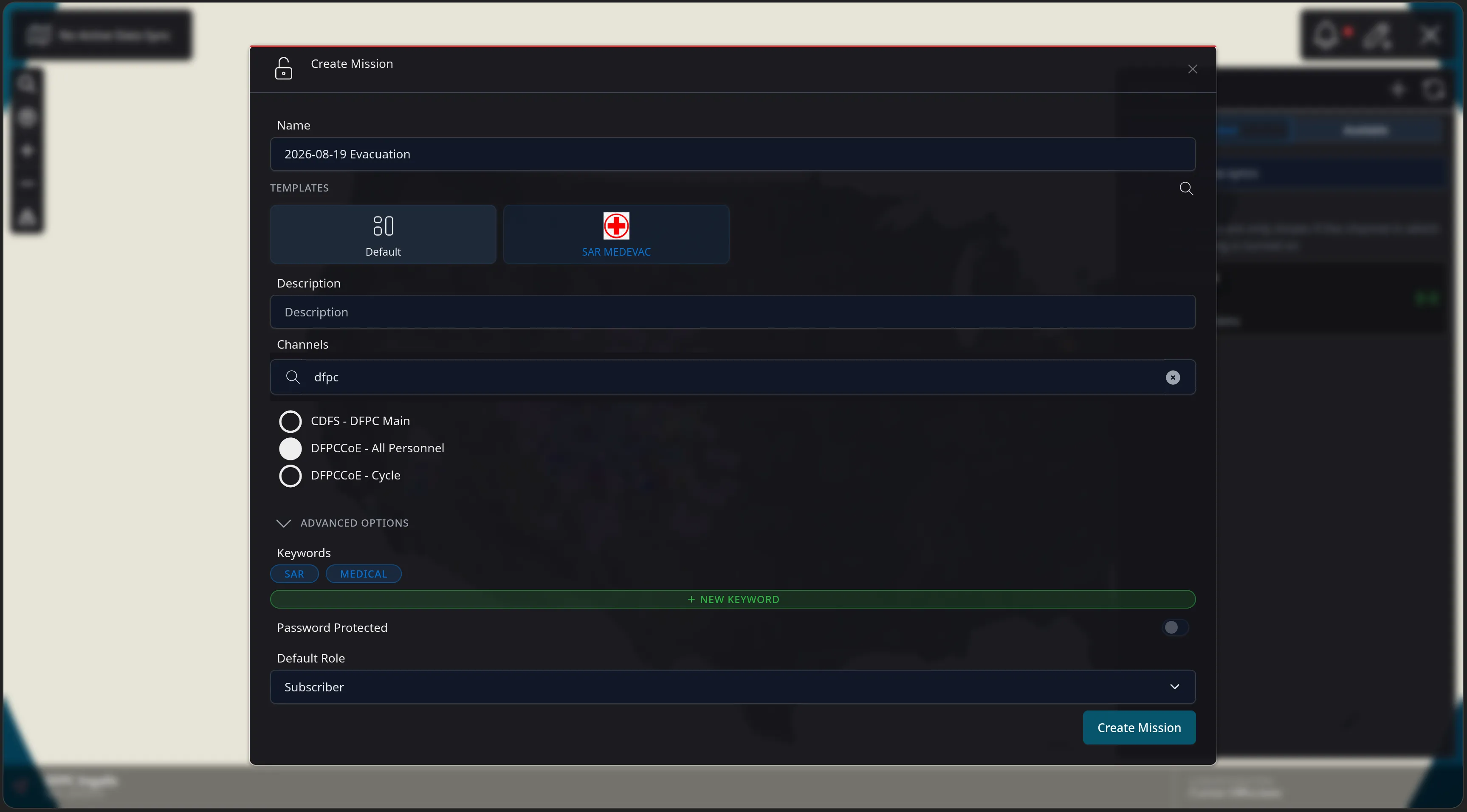The height and width of the screenshot is (812, 1467).
Task: Click the red cross MEDEVAC icon
Action: (616, 226)
